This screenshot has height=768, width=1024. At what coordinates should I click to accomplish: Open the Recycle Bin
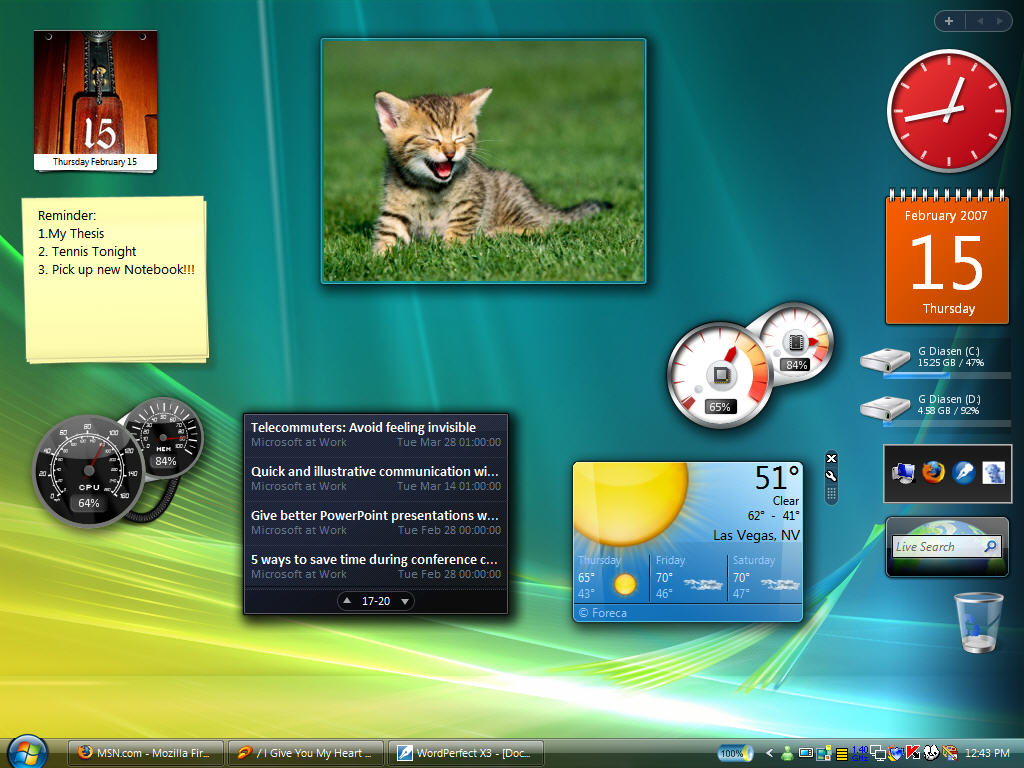pos(978,622)
